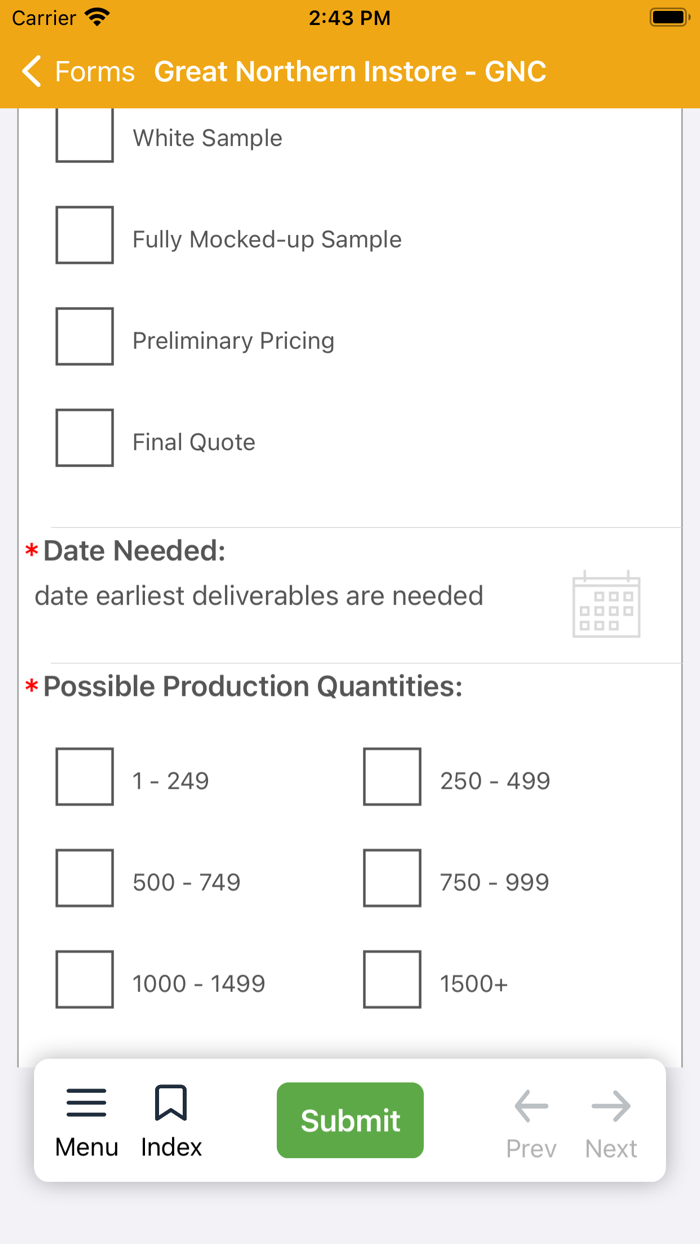Tick the Fully Mocked-up Sample checkbox
700x1244 pixels.
84,235
